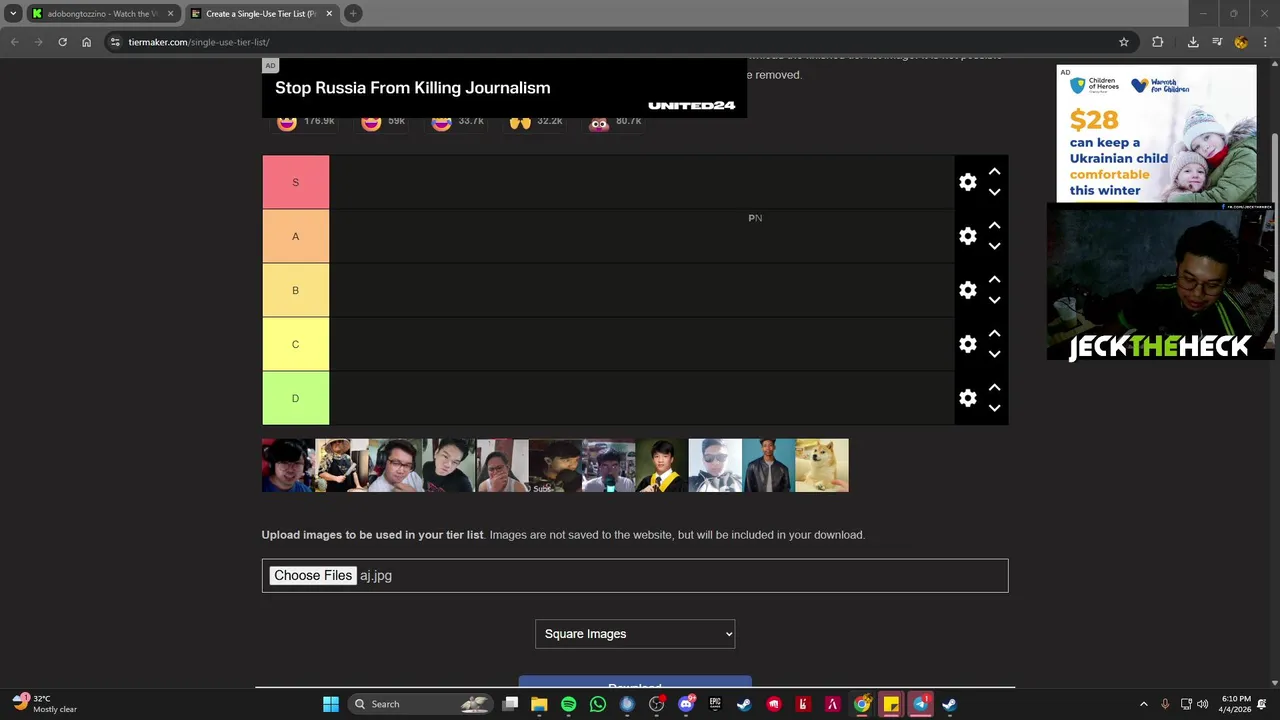Click the orange A tier label

[x=295, y=236]
